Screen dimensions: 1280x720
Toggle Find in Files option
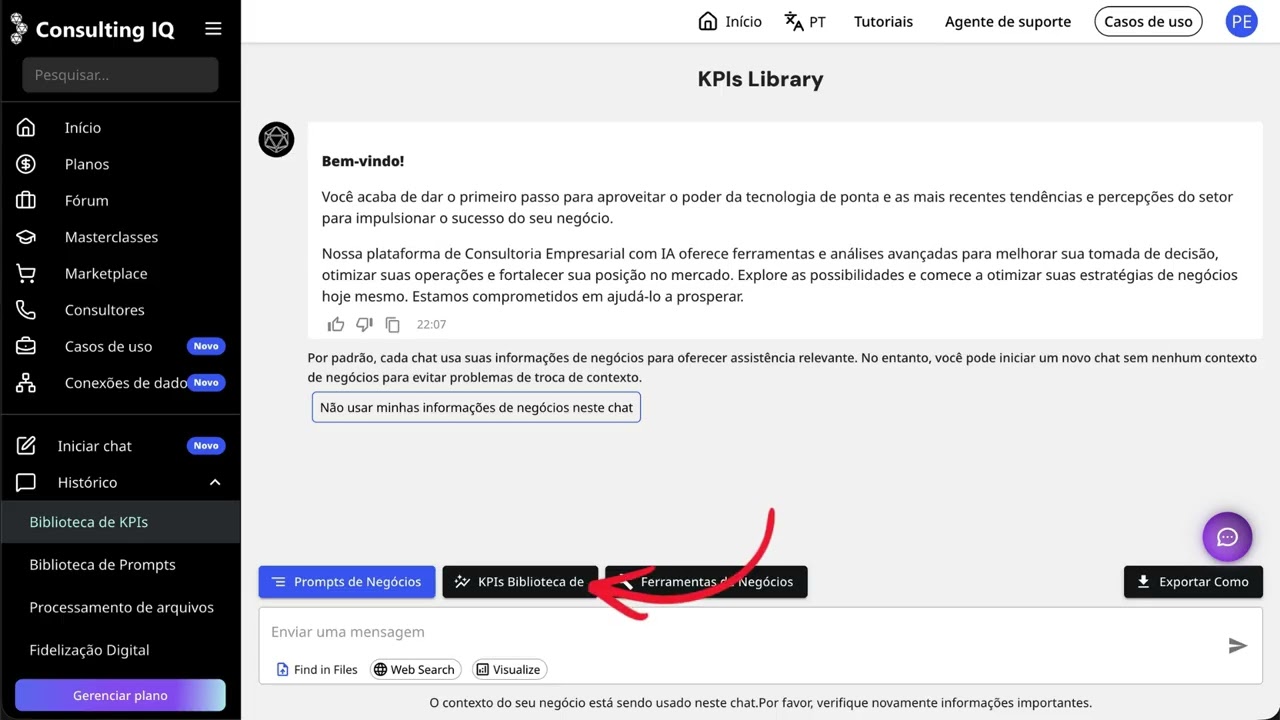point(317,670)
